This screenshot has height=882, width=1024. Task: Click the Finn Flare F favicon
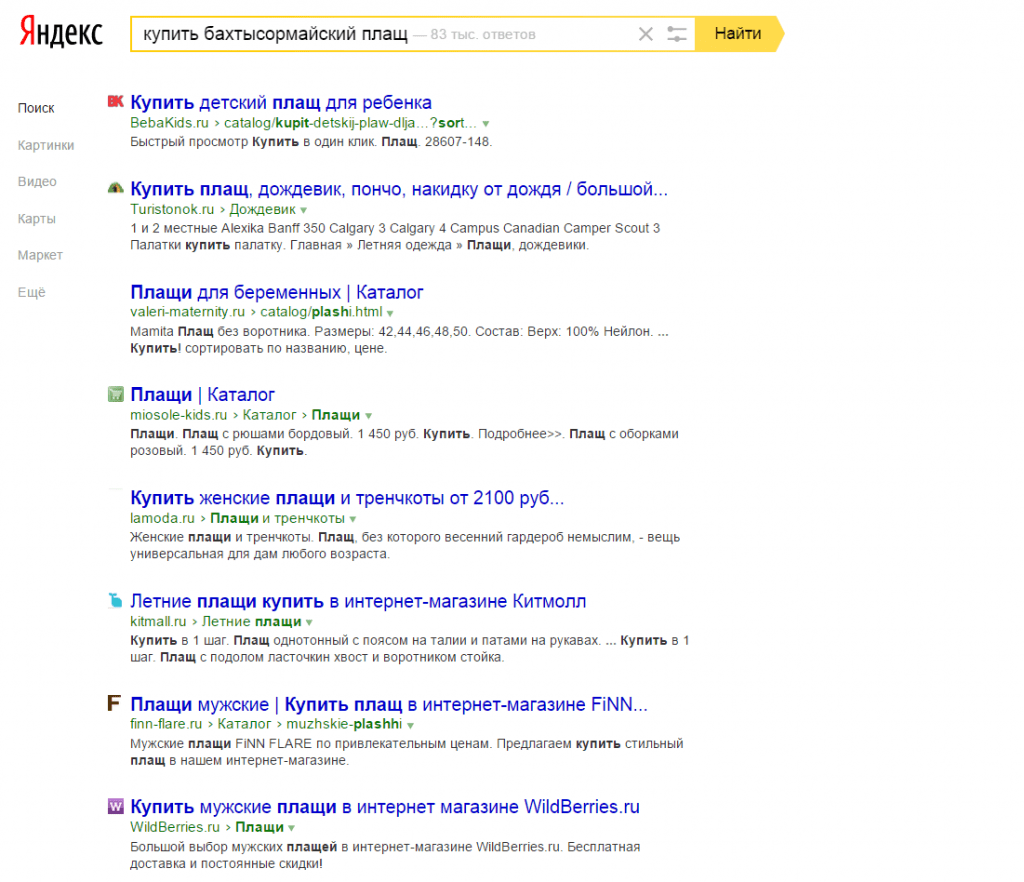[114, 703]
